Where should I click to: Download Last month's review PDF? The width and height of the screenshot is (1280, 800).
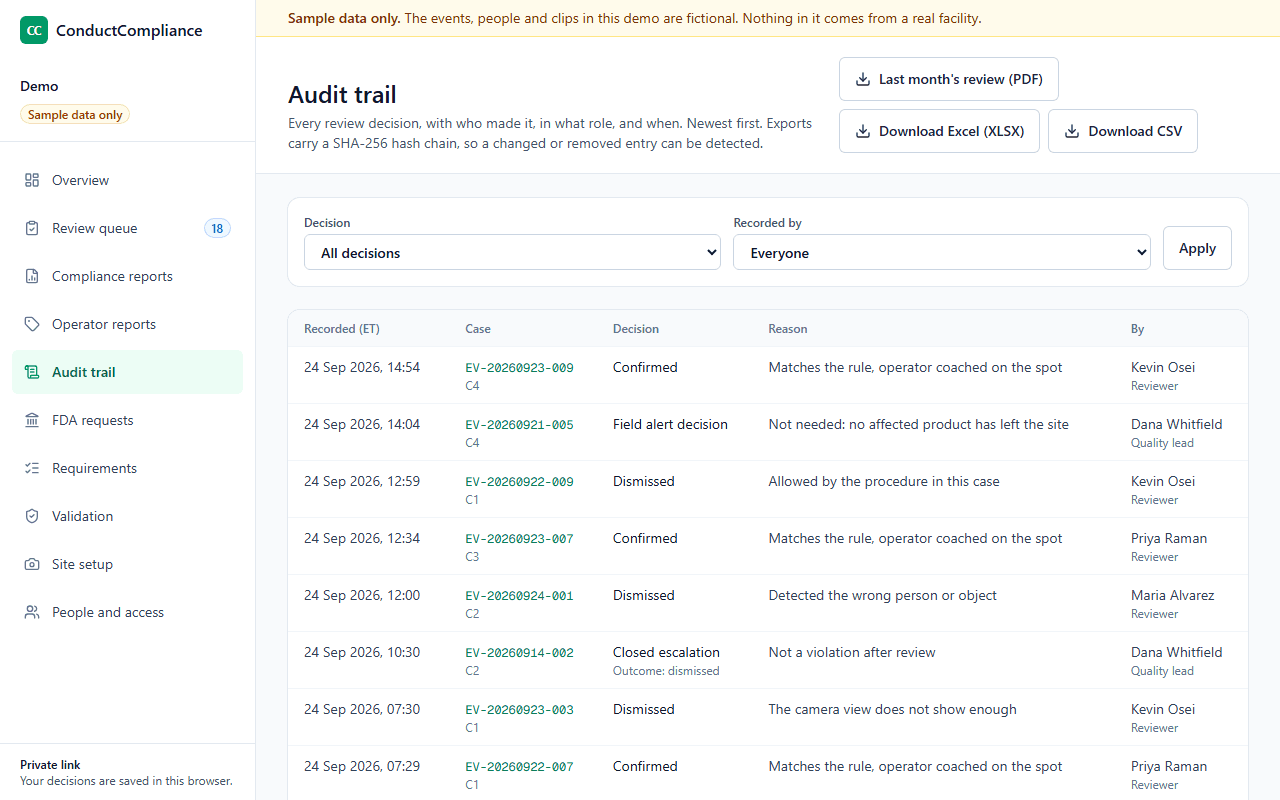tap(948, 79)
